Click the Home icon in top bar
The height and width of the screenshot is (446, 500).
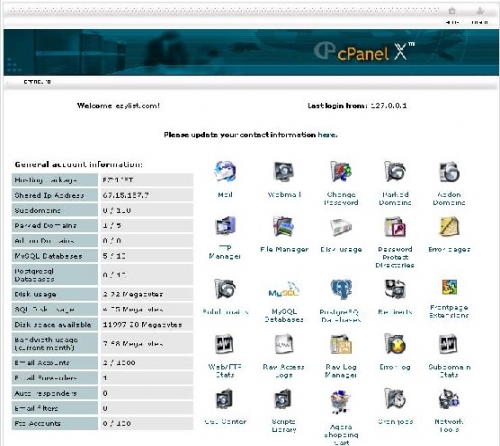[x=452, y=11]
